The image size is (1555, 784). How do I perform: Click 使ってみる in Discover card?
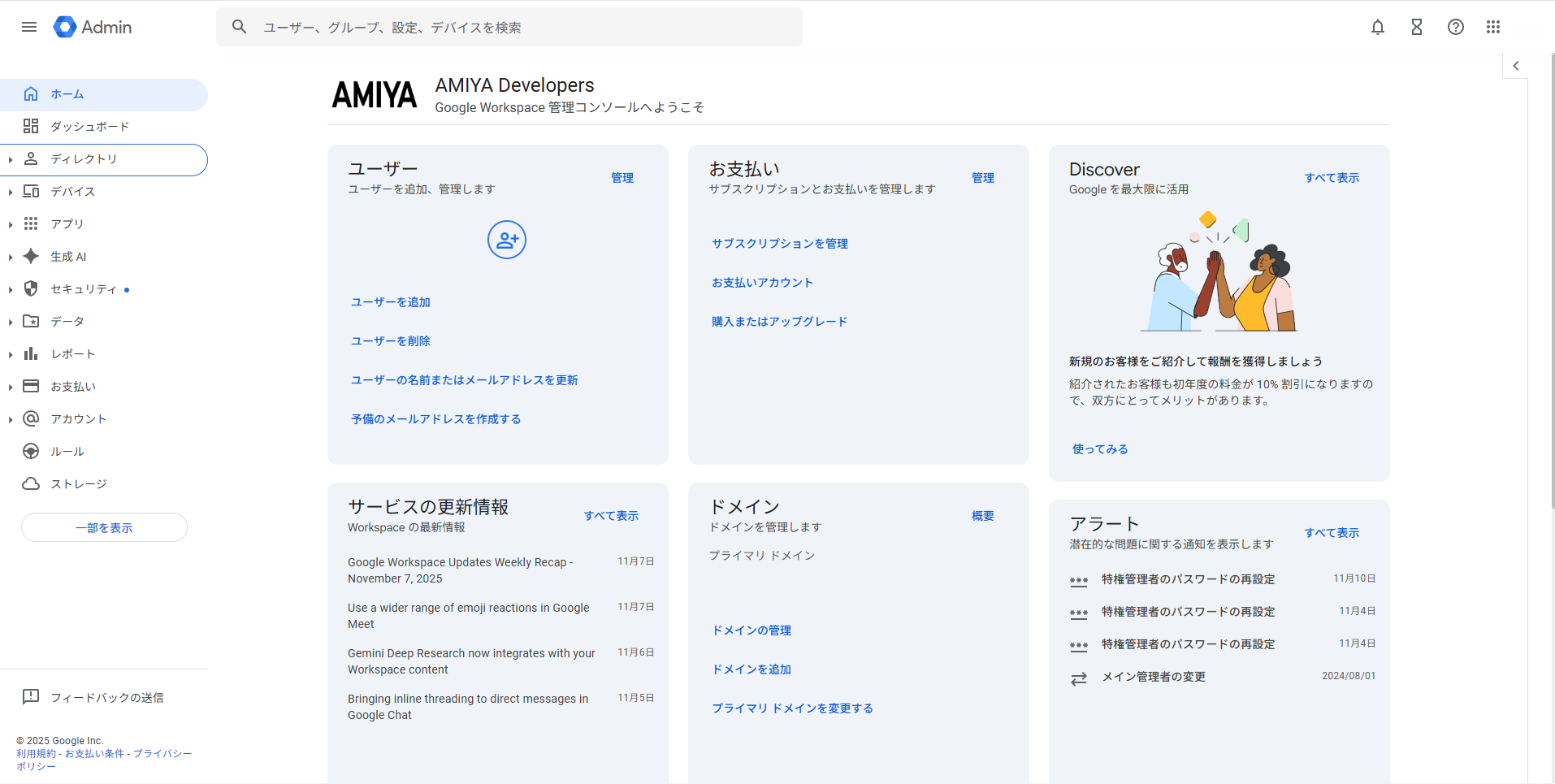click(1100, 449)
